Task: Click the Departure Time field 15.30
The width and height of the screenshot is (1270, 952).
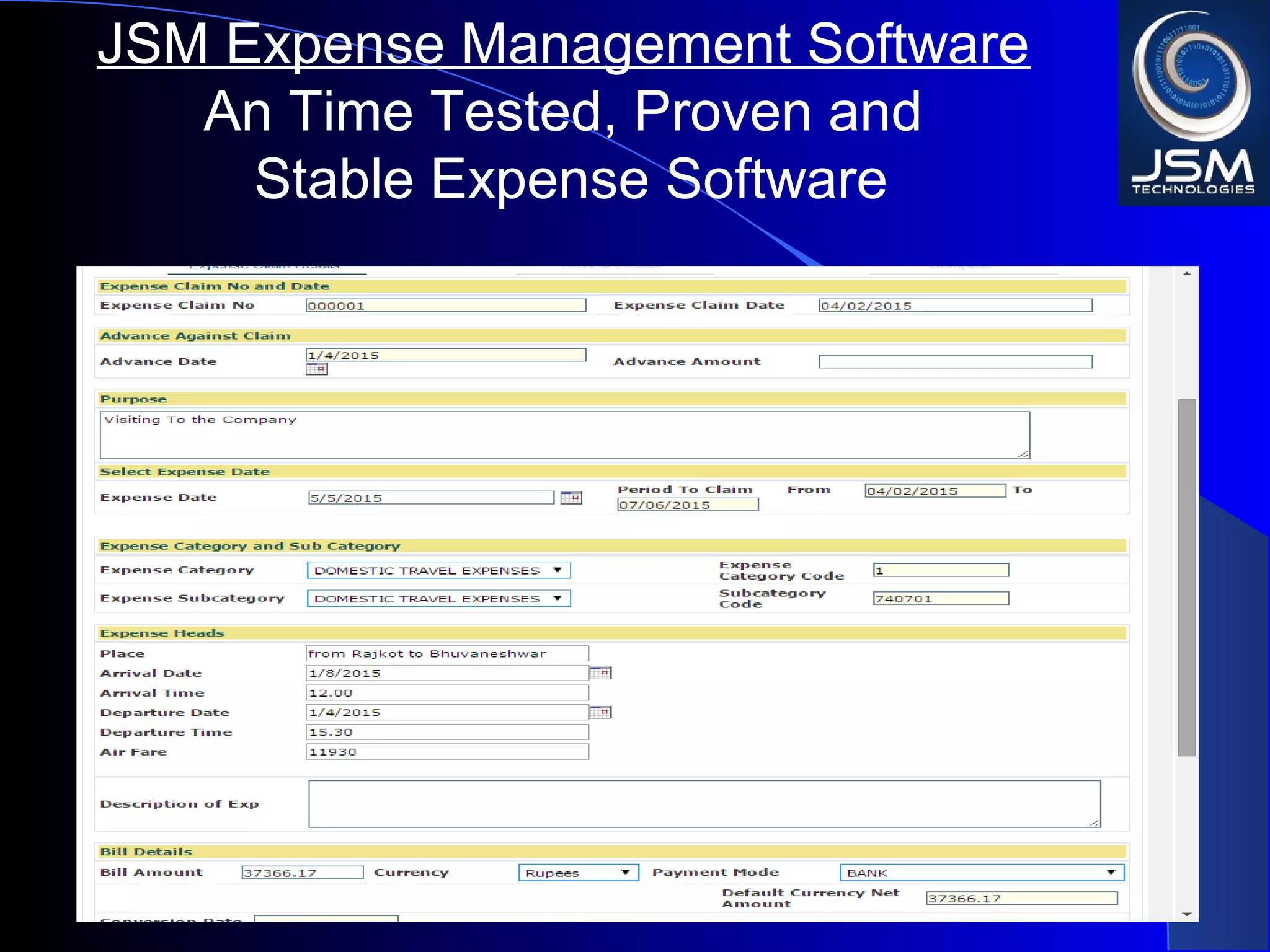Action: point(447,732)
